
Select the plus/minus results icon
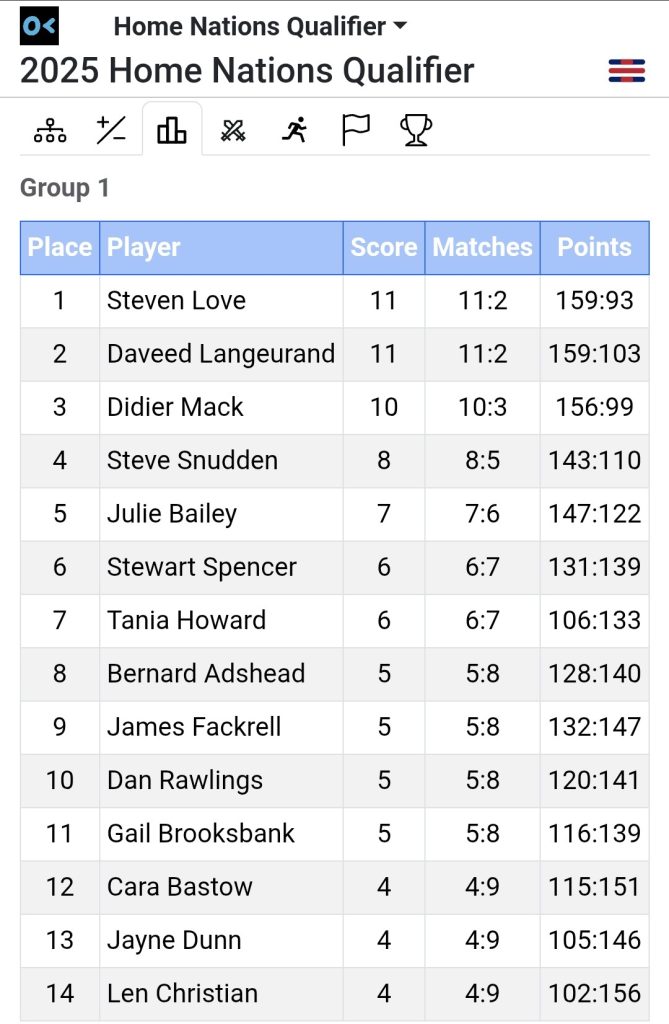110,130
